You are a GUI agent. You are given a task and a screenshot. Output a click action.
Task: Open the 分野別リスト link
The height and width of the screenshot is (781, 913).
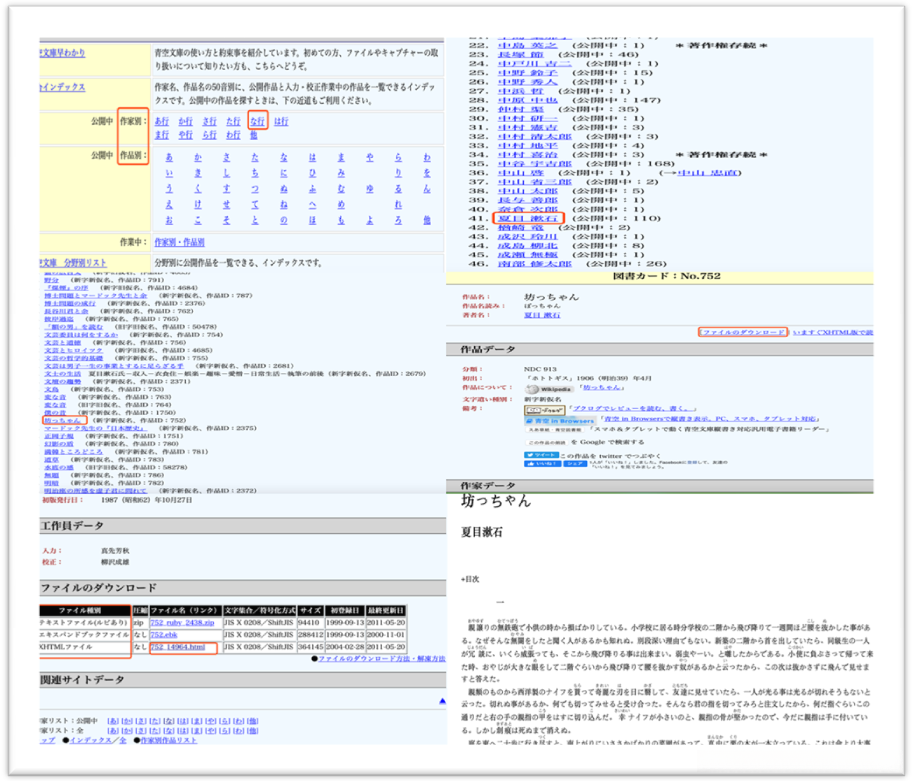[73, 263]
